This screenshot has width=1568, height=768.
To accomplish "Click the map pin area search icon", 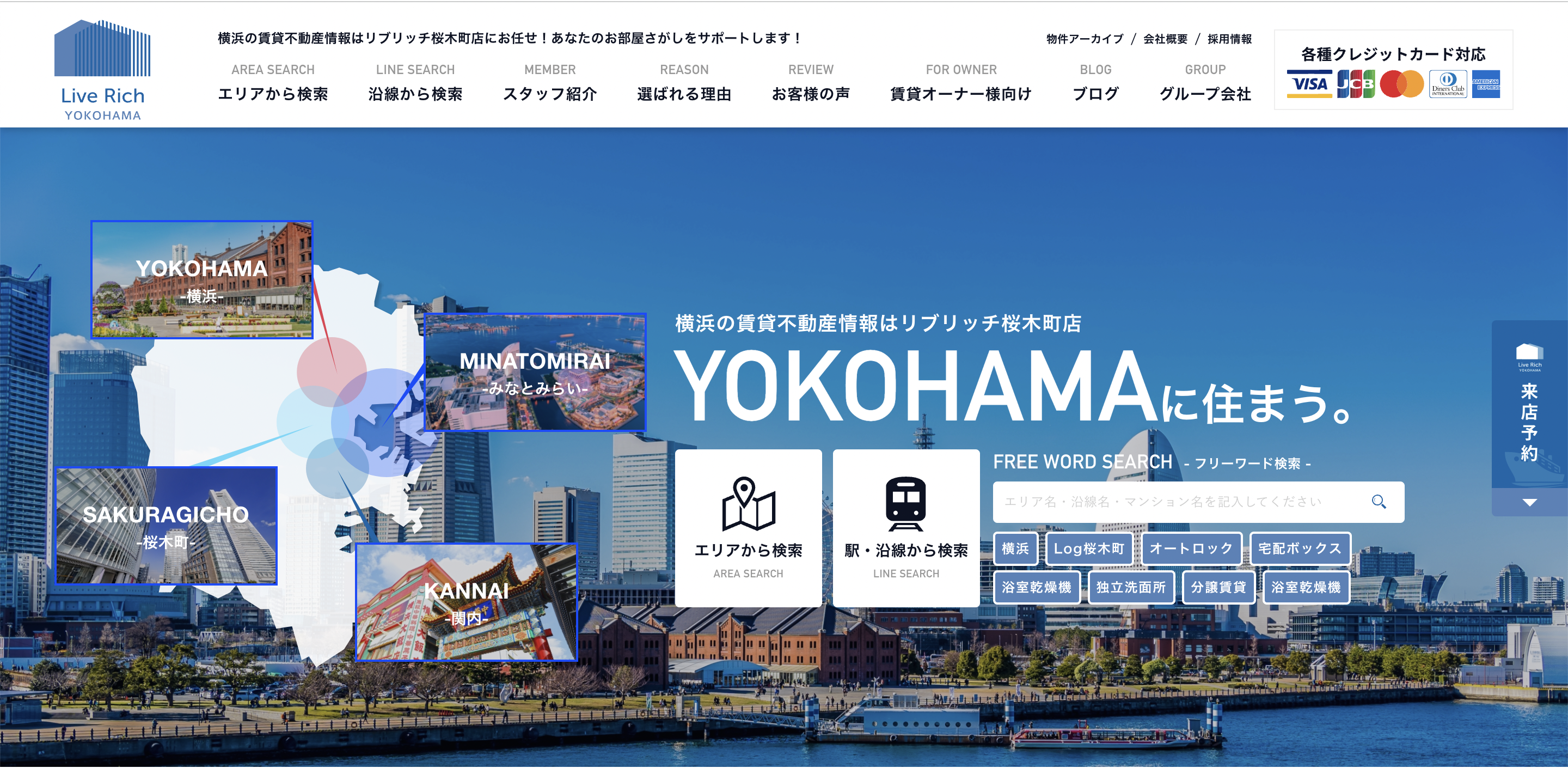I will 748,503.
